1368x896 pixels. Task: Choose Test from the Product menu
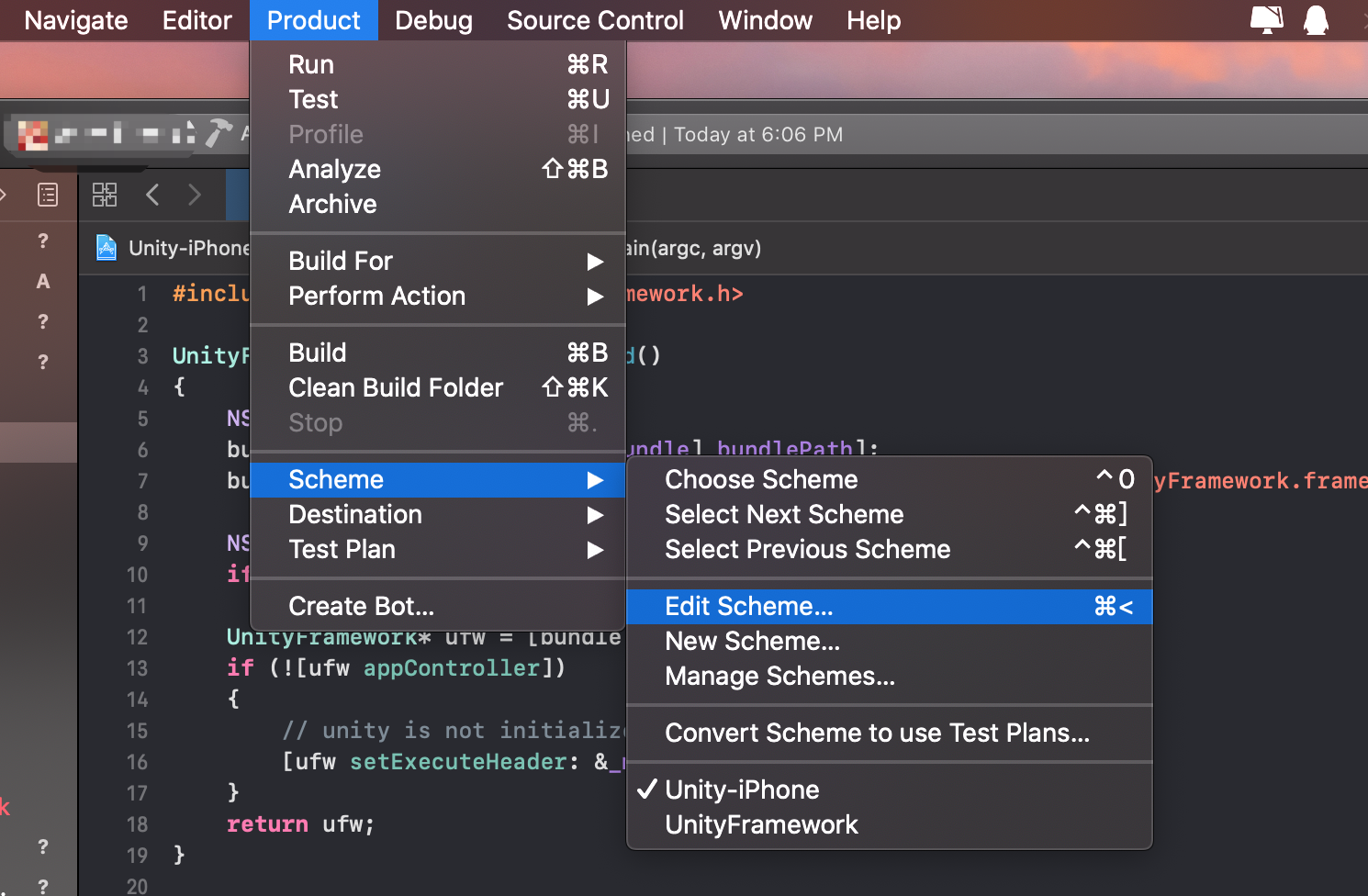coord(437,99)
